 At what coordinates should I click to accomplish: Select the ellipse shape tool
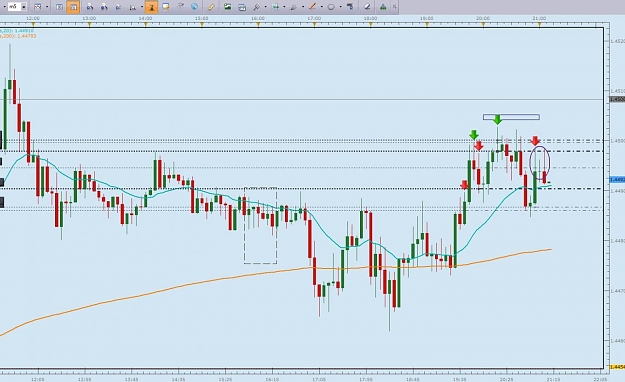(331, 7)
